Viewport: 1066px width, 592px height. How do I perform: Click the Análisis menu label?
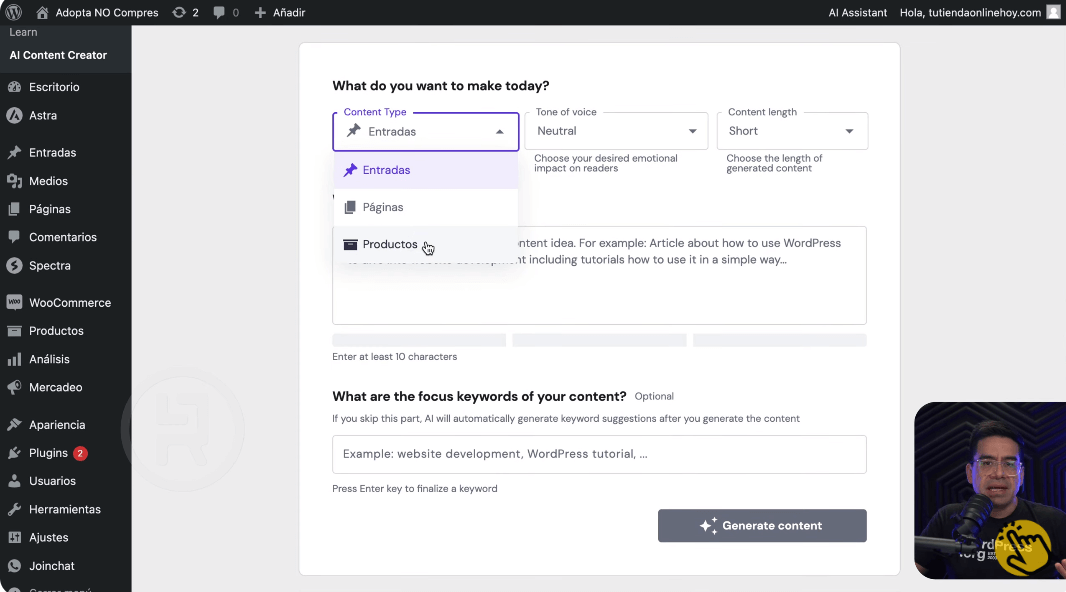point(49,359)
